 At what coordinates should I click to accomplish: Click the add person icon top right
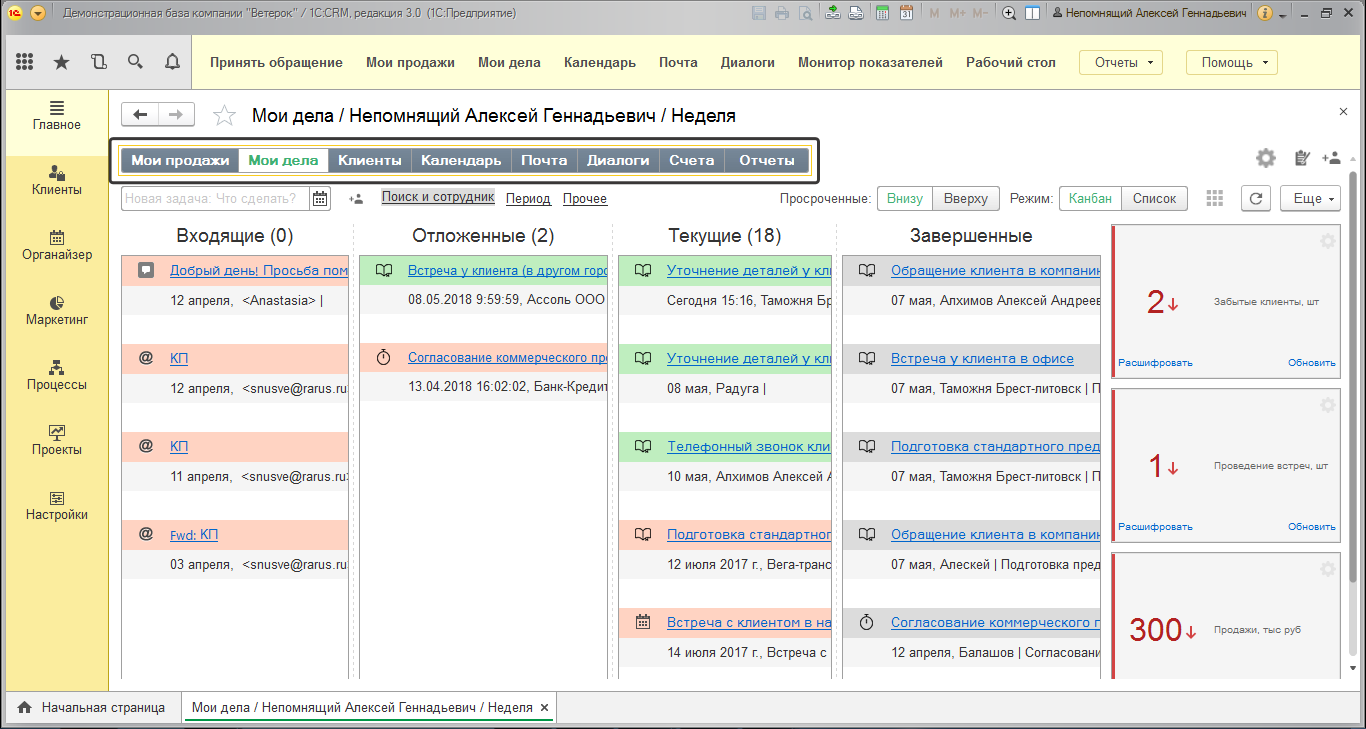point(1331,158)
